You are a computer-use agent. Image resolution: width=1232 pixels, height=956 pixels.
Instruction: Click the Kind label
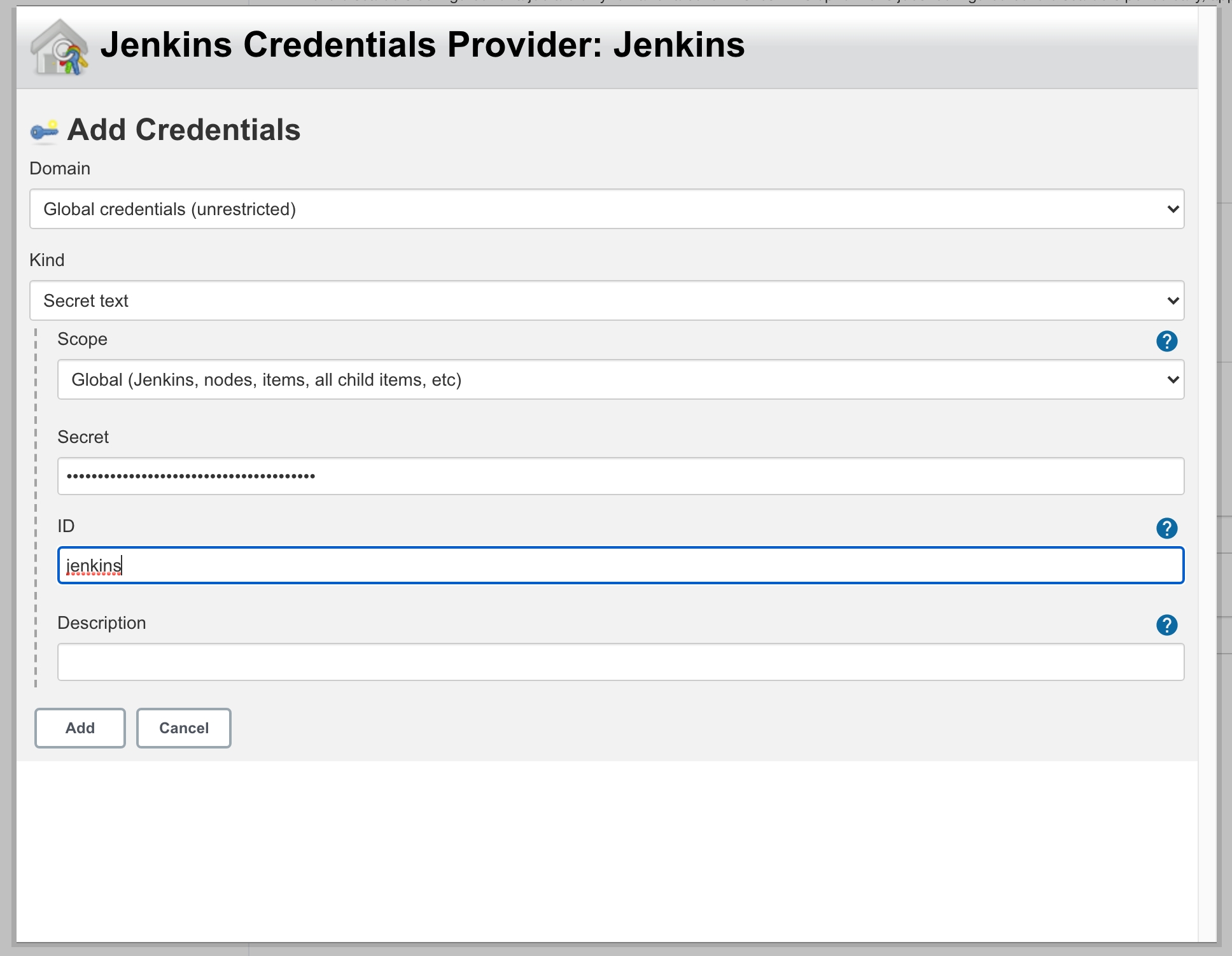pos(47,260)
